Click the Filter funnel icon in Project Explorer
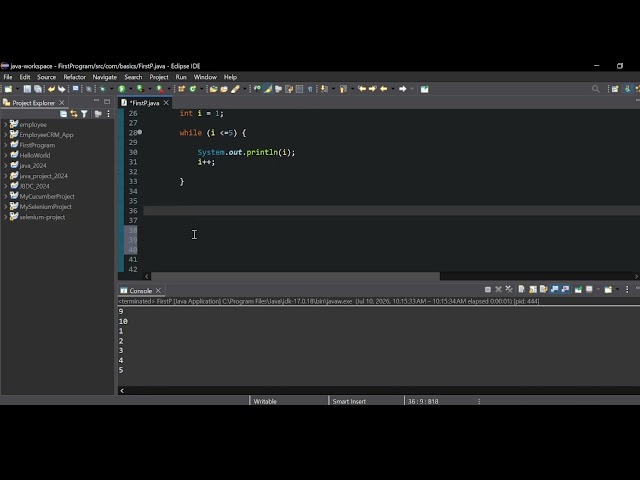 point(84,114)
